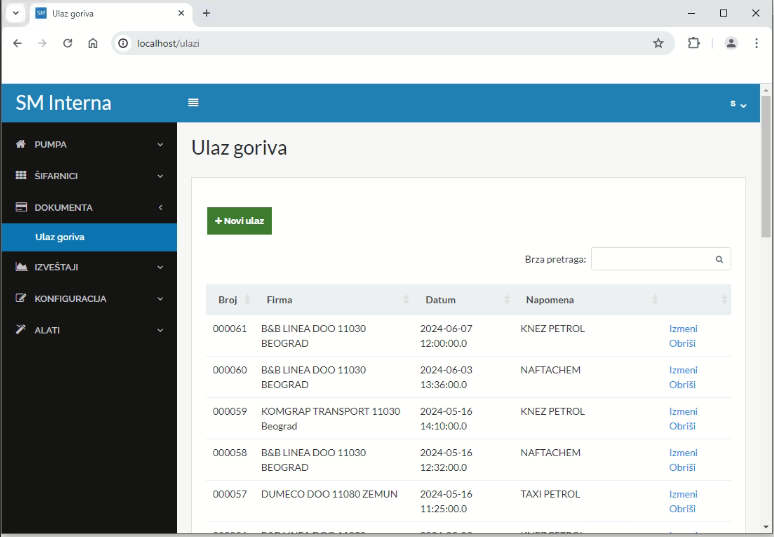Click the home icon next to PUMPA

tap(21, 144)
